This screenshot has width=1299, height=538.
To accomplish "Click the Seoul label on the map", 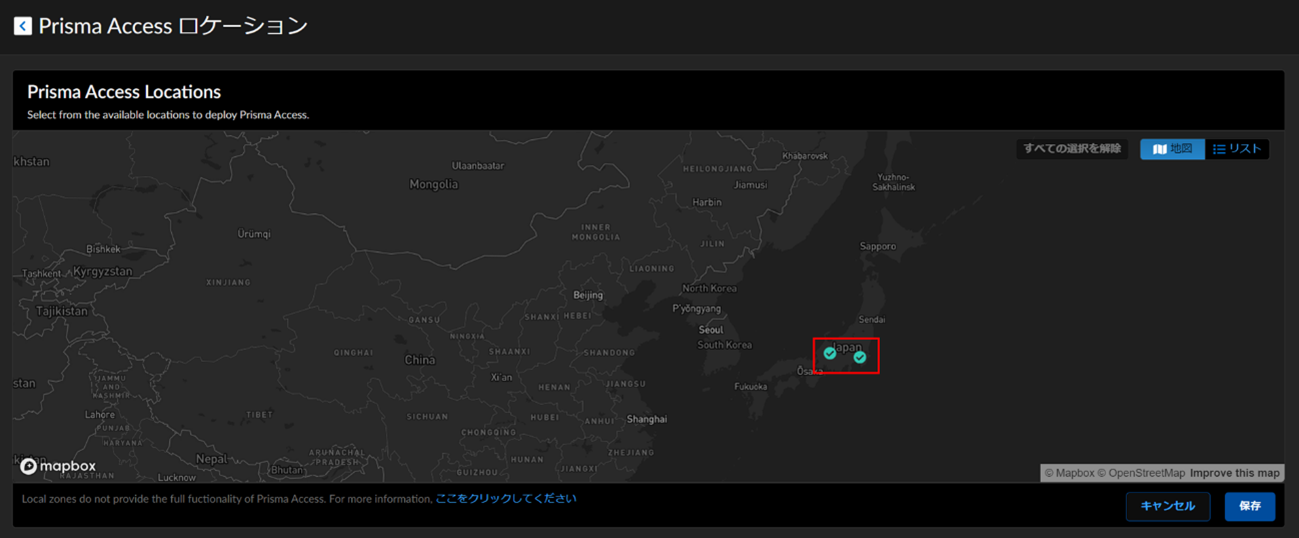I will click(711, 330).
